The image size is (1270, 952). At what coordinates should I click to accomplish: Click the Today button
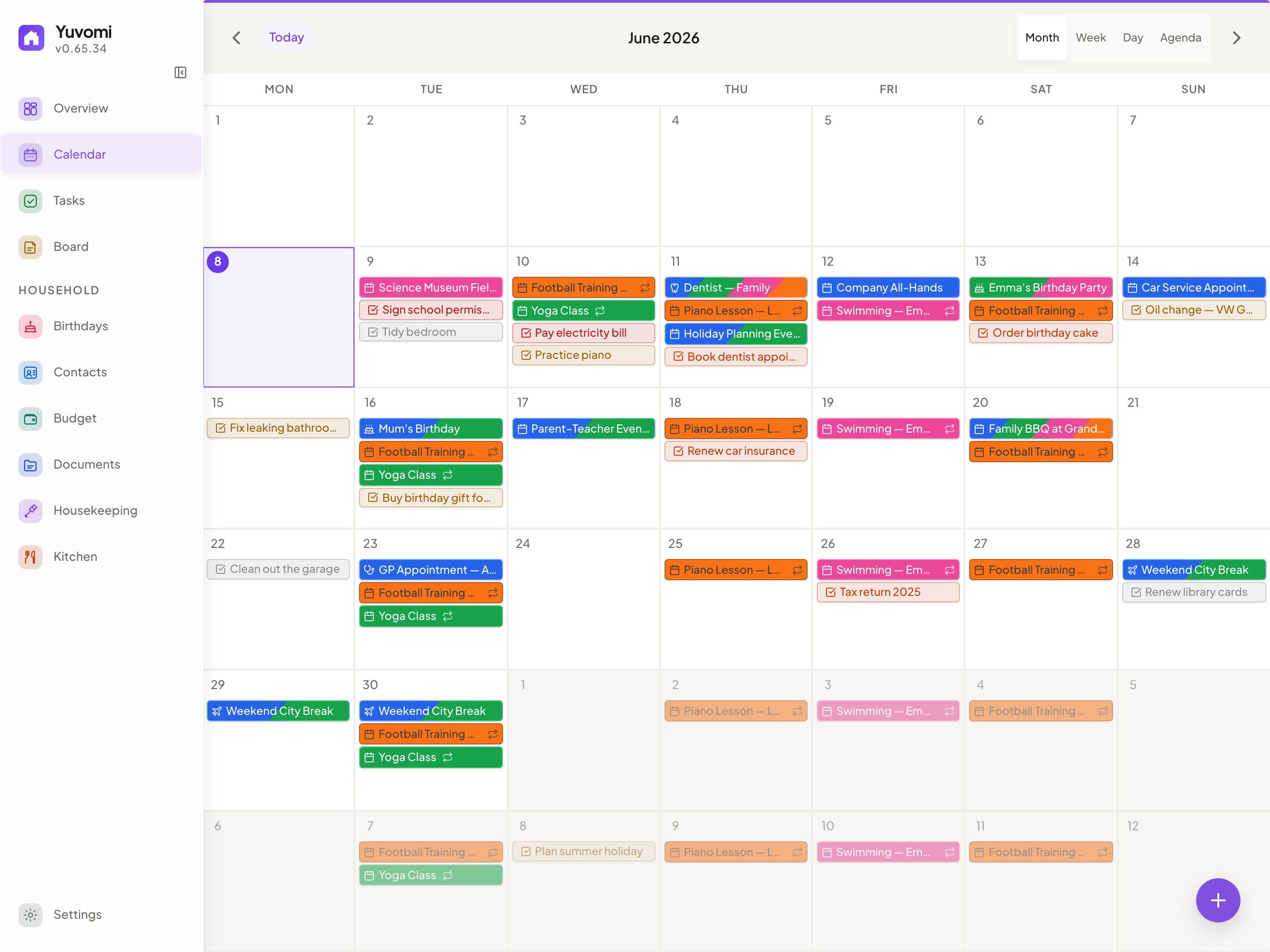[287, 37]
